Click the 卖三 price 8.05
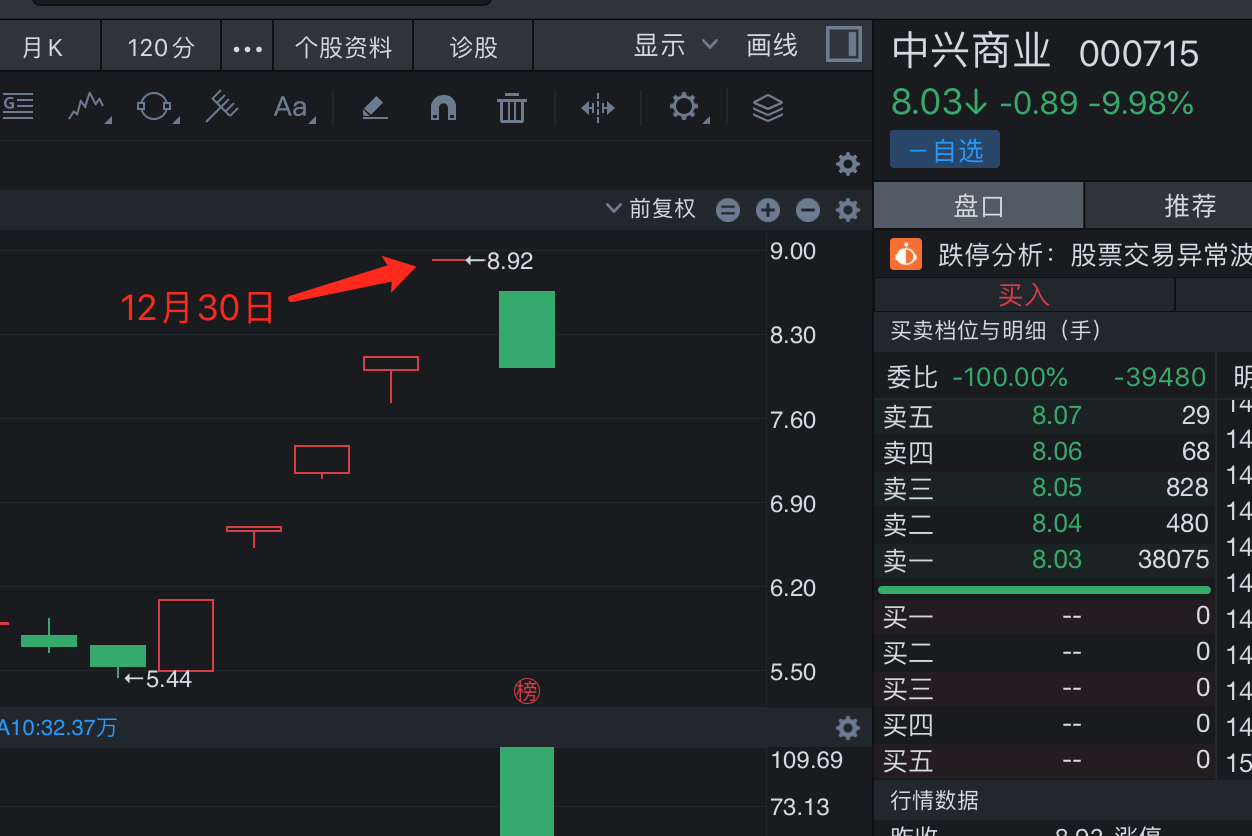1252x836 pixels. tap(1057, 487)
